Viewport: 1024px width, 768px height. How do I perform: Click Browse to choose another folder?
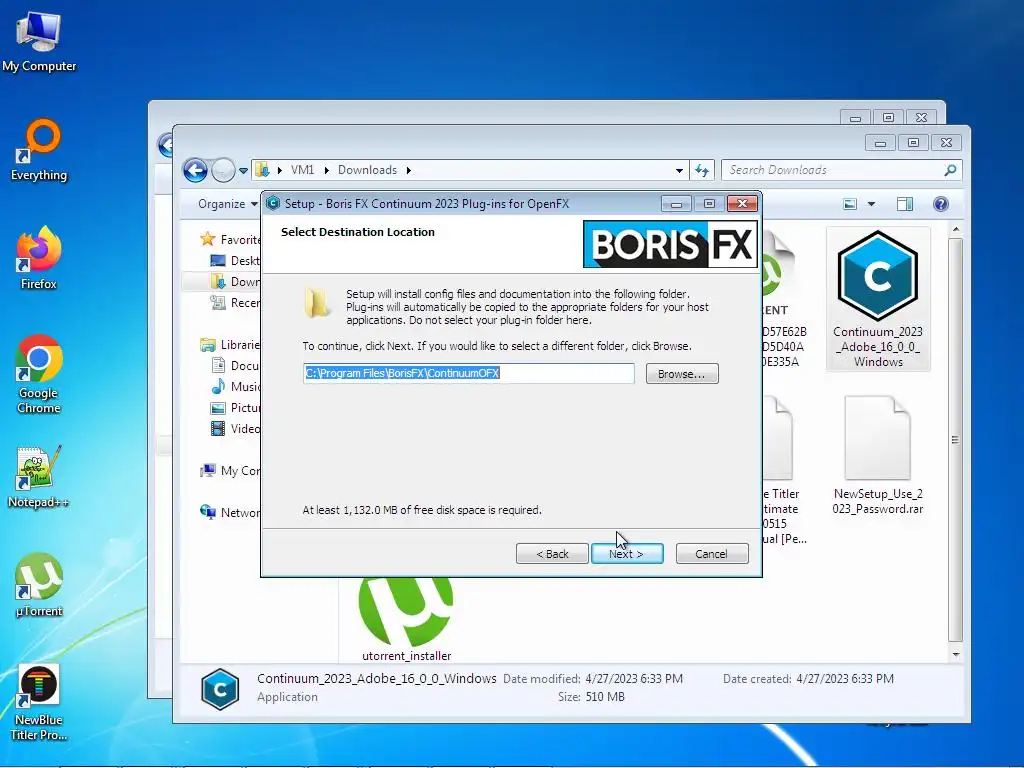click(x=682, y=374)
